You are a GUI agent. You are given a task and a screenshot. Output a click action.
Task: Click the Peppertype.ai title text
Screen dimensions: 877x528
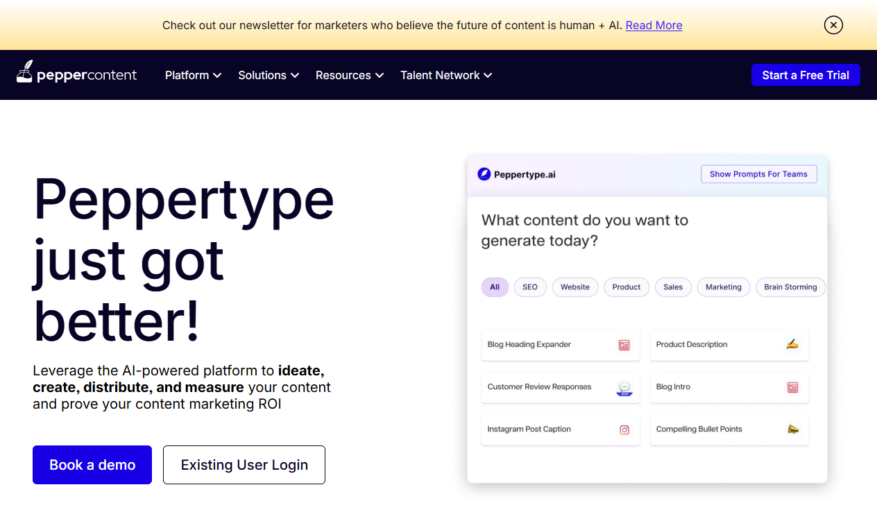click(x=525, y=175)
